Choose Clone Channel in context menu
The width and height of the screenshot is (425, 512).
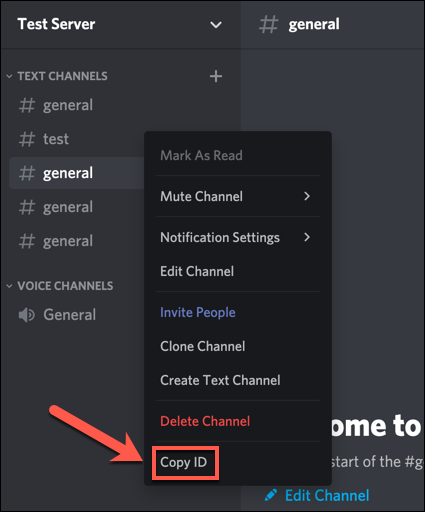(238, 346)
